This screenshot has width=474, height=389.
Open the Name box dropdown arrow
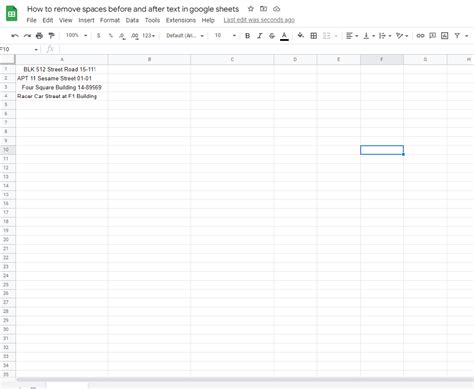click(36, 50)
